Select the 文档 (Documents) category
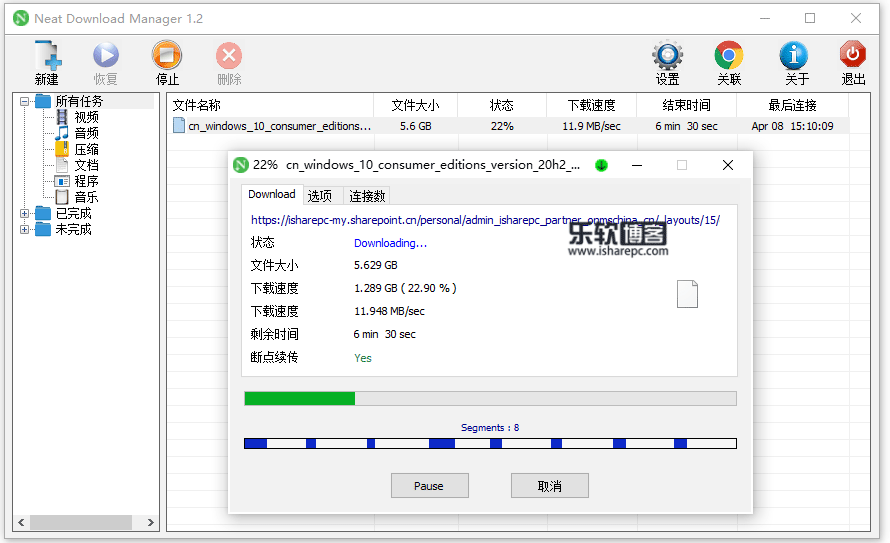Viewport: 890px width, 543px height. click(x=86, y=165)
